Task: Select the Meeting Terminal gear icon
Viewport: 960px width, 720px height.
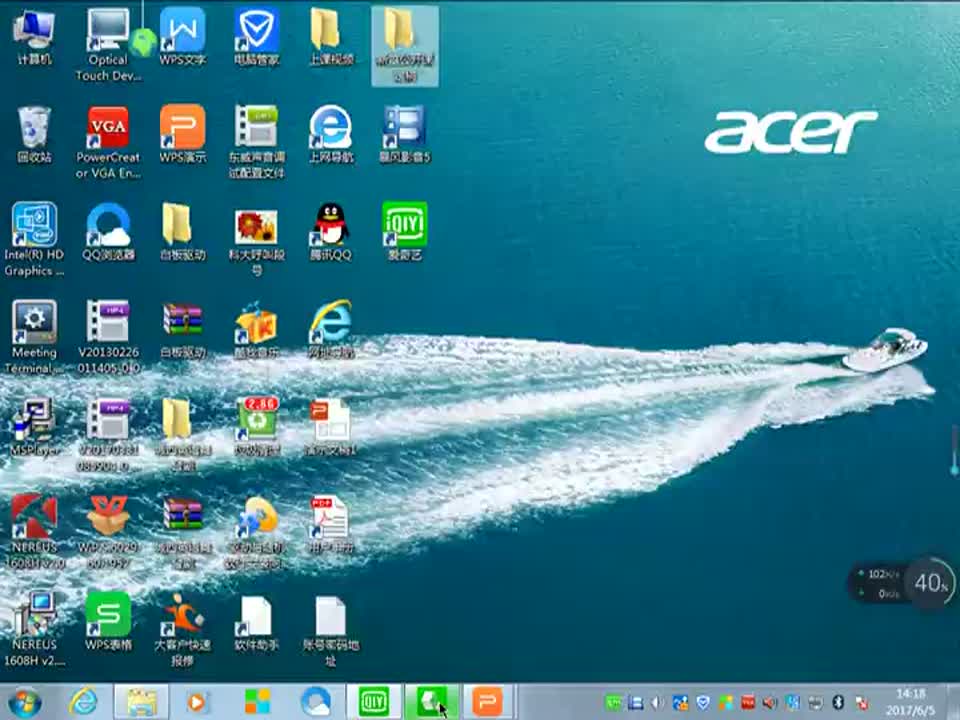Action: coord(34,323)
